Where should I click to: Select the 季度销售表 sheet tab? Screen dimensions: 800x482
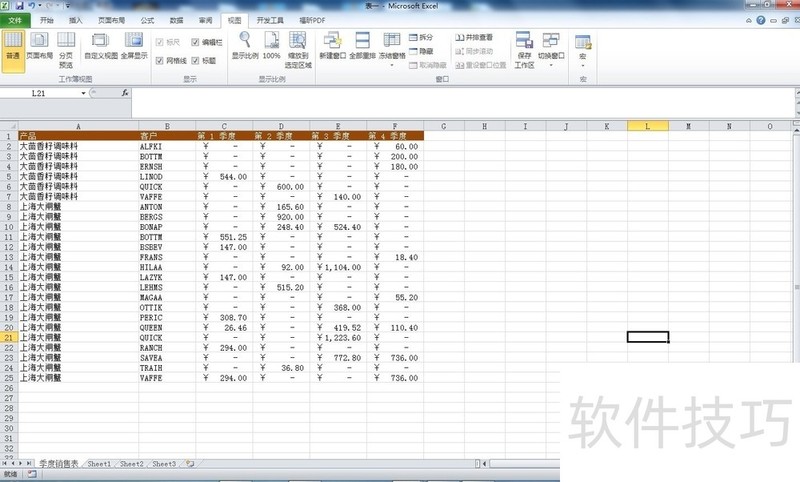point(59,464)
